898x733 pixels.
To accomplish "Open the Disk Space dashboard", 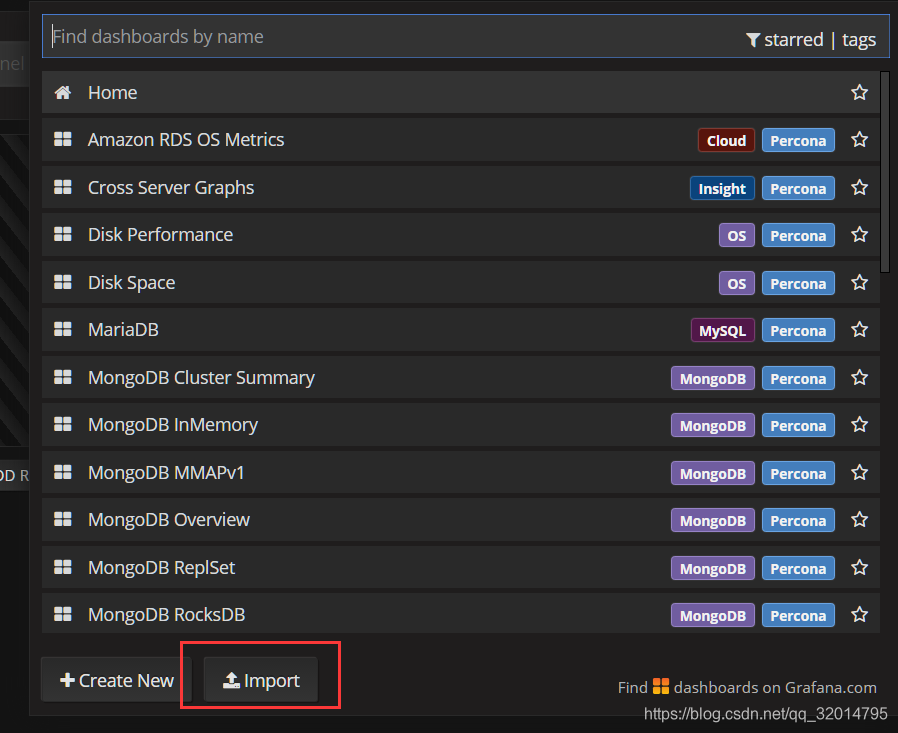I will click(x=460, y=283).
